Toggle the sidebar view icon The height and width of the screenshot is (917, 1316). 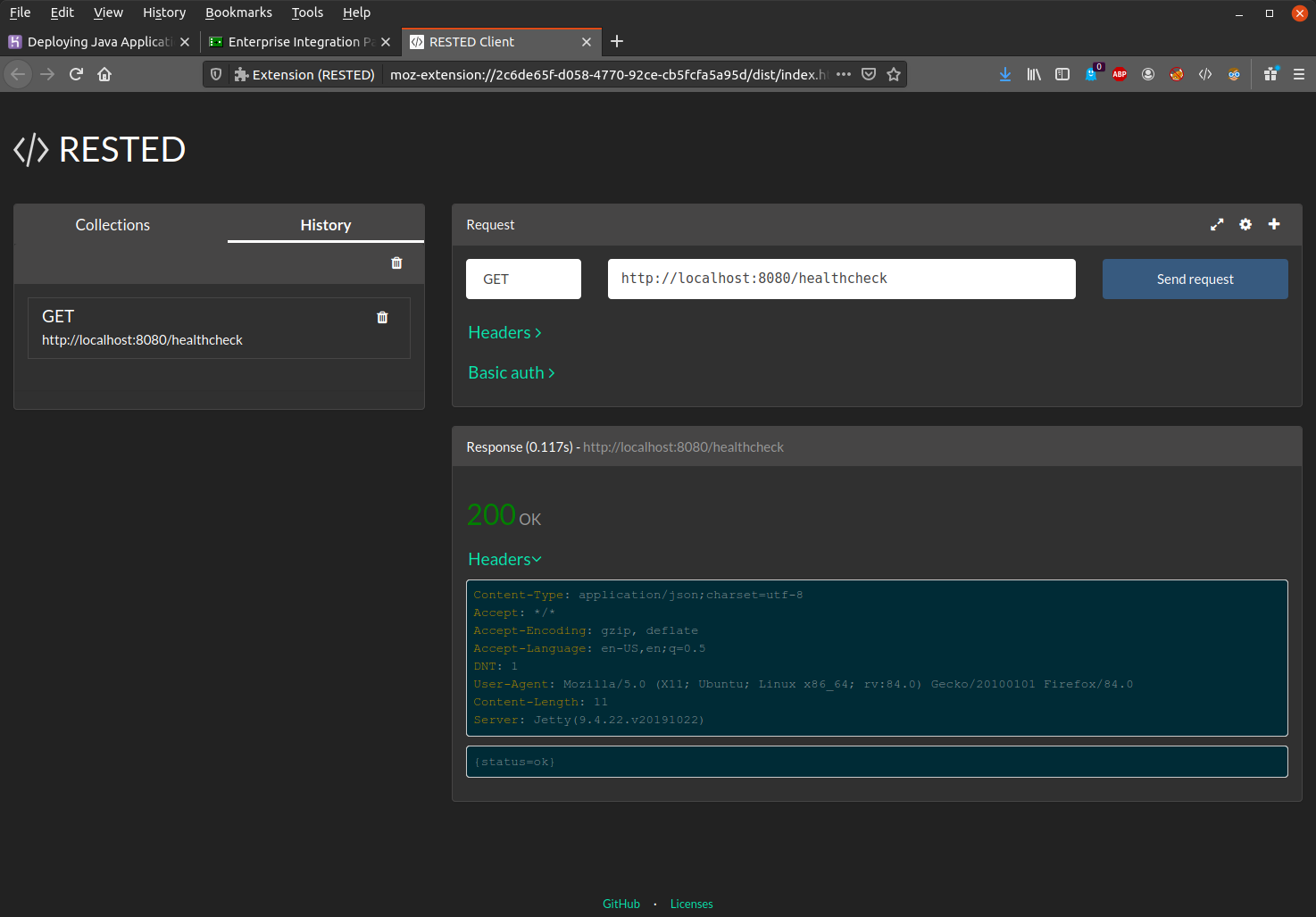click(x=1062, y=74)
